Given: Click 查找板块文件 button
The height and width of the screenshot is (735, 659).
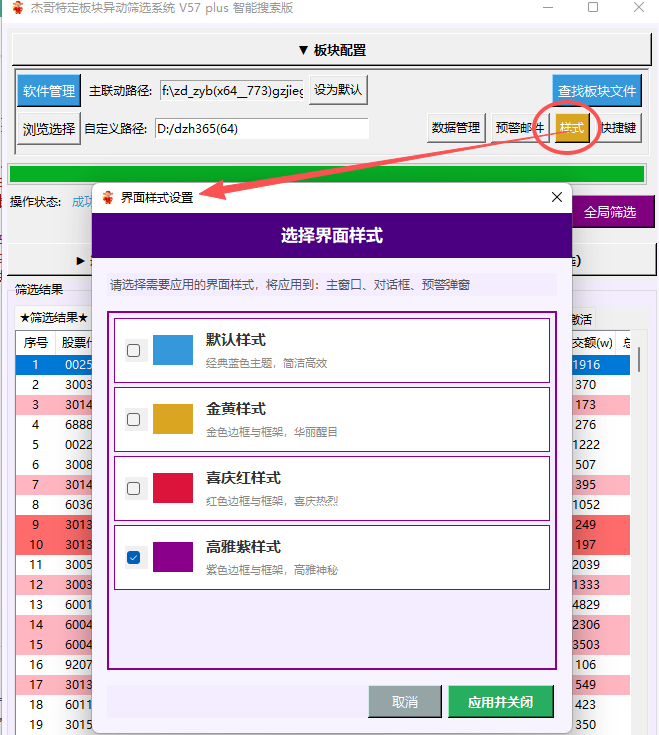Looking at the screenshot, I should pyautogui.click(x=597, y=90).
